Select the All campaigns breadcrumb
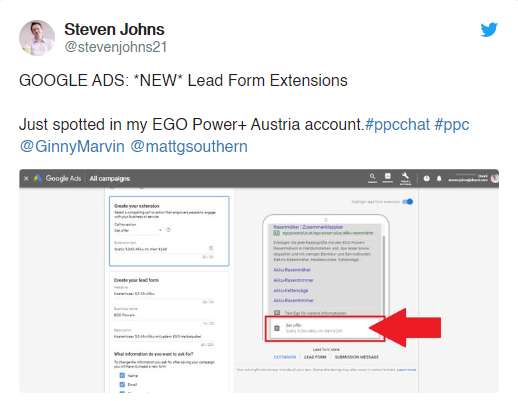The image size is (518, 401). 110,179
